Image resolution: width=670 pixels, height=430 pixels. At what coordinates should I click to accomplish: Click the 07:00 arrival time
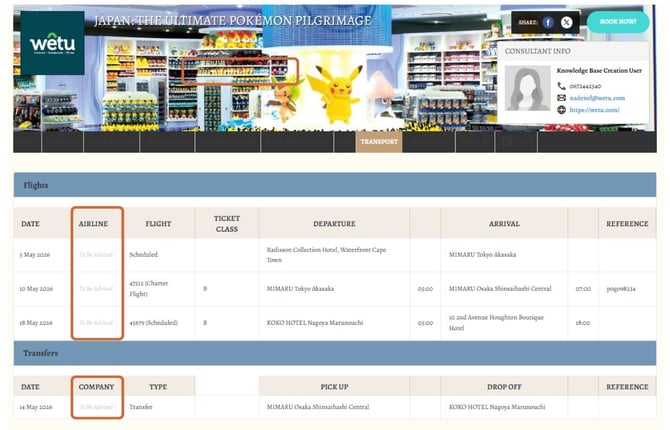coord(583,289)
